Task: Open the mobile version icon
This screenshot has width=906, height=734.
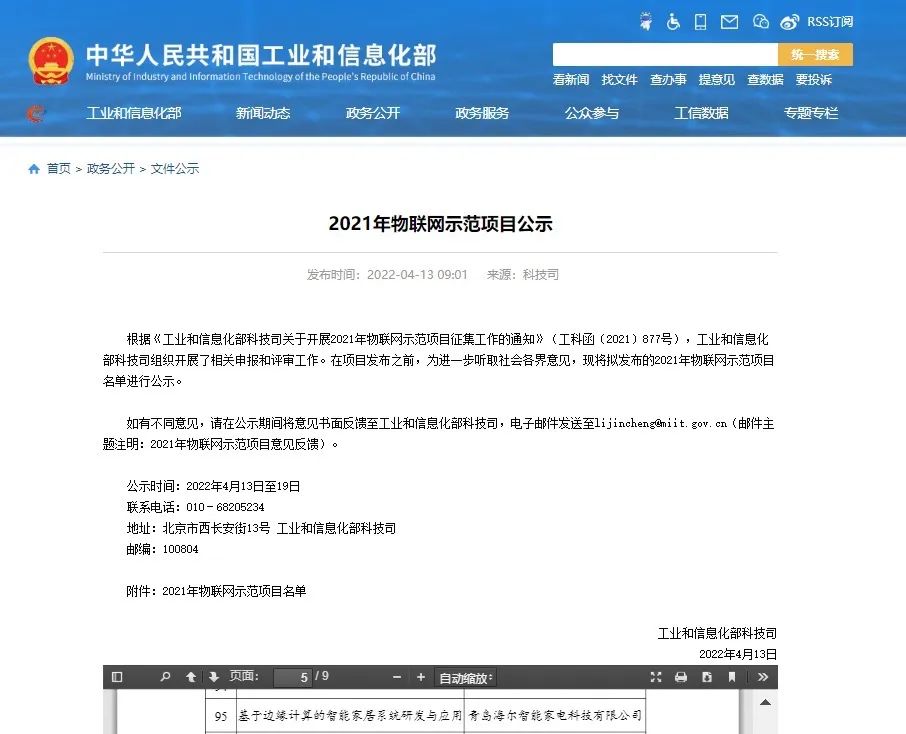Action: (x=701, y=21)
